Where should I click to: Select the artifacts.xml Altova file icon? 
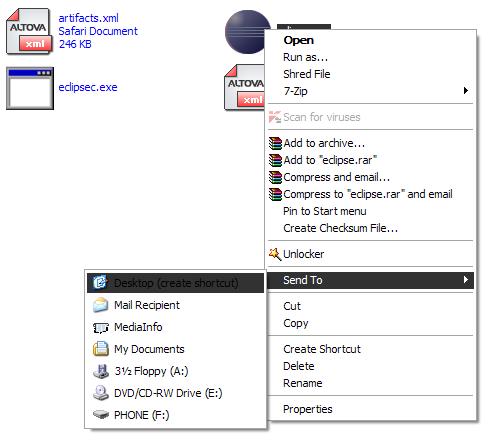[x=29, y=31]
